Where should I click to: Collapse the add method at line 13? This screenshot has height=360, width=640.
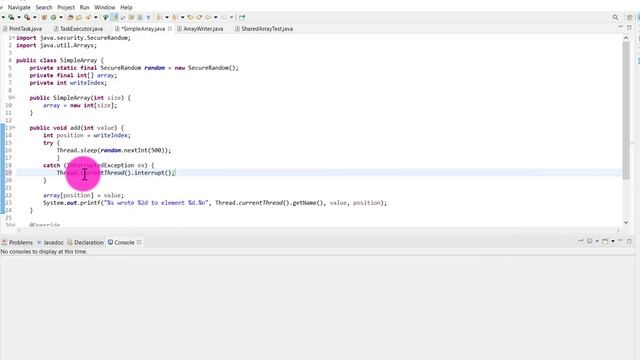(x=13, y=128)
